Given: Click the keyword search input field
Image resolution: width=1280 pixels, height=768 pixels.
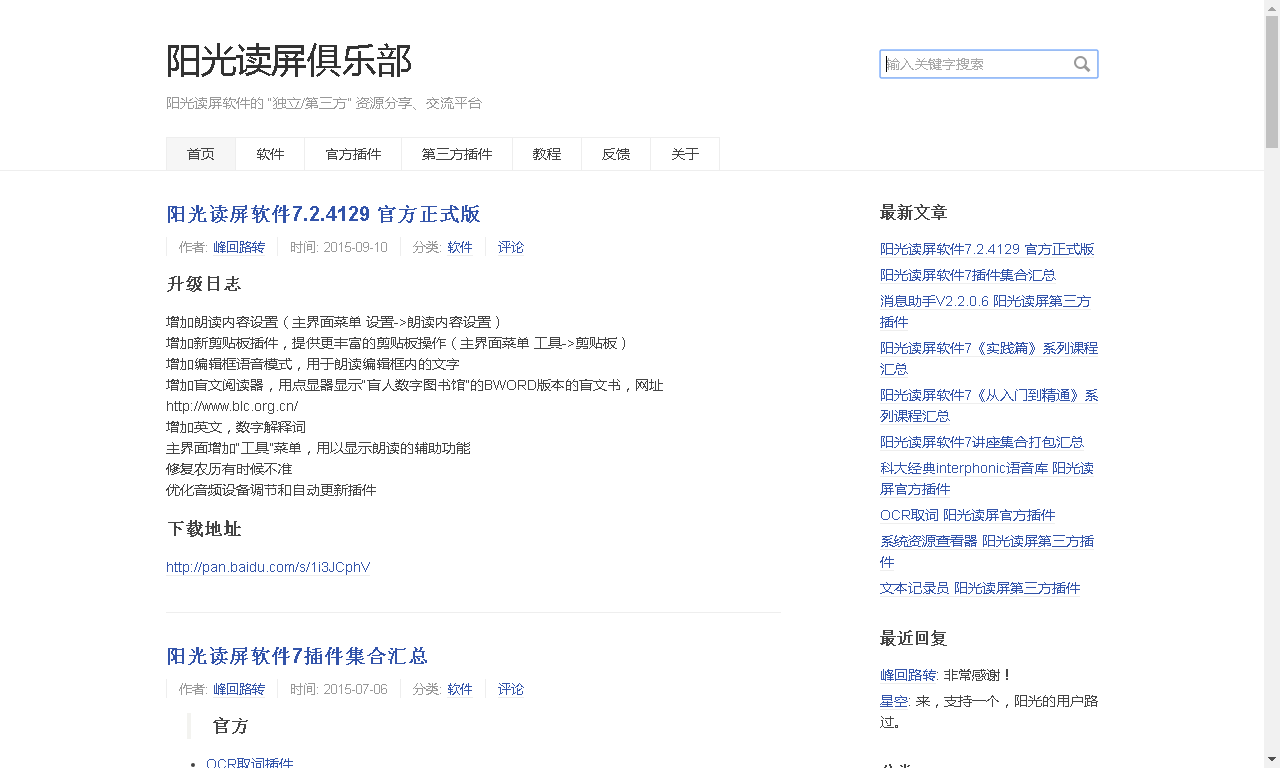Looking at the screenshot, I should [x=975, y=64].
